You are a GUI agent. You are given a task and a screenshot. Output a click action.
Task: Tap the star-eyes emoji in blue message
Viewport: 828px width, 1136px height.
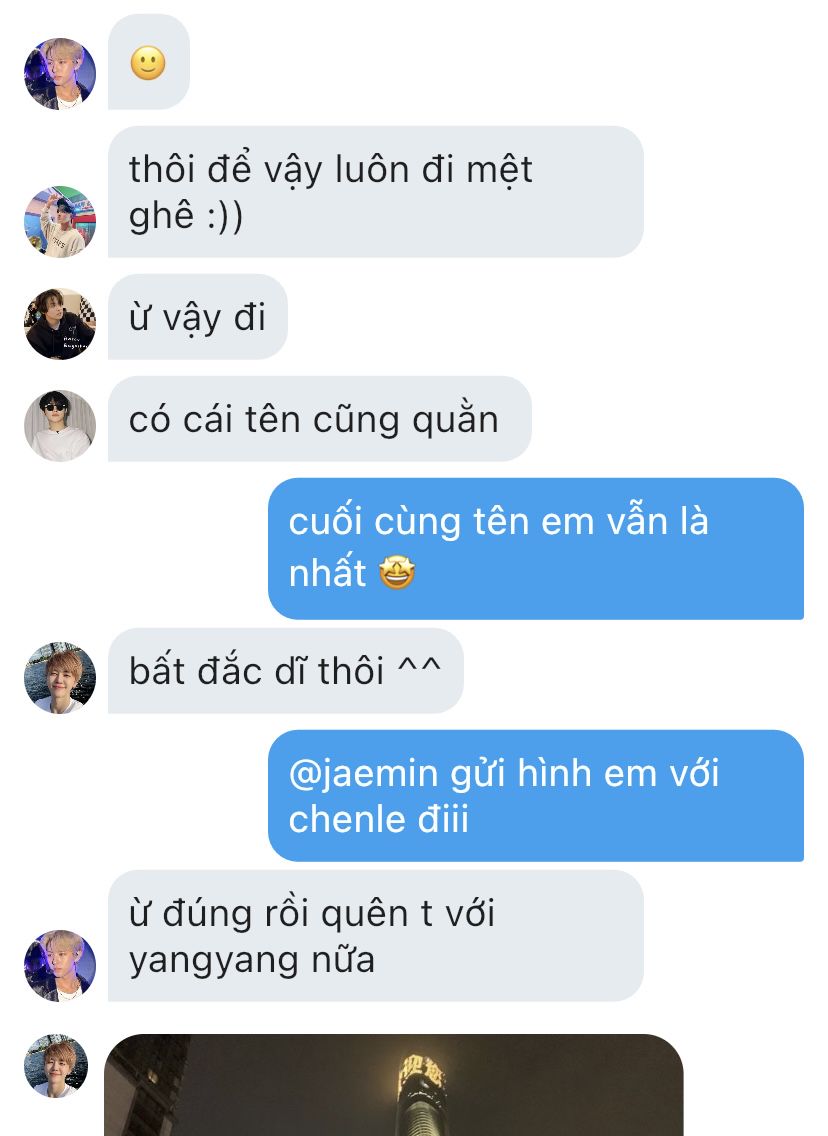coord(397,572)
